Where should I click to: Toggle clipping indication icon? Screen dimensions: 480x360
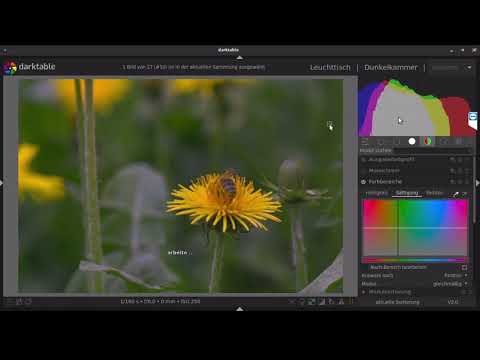(322, 302)
